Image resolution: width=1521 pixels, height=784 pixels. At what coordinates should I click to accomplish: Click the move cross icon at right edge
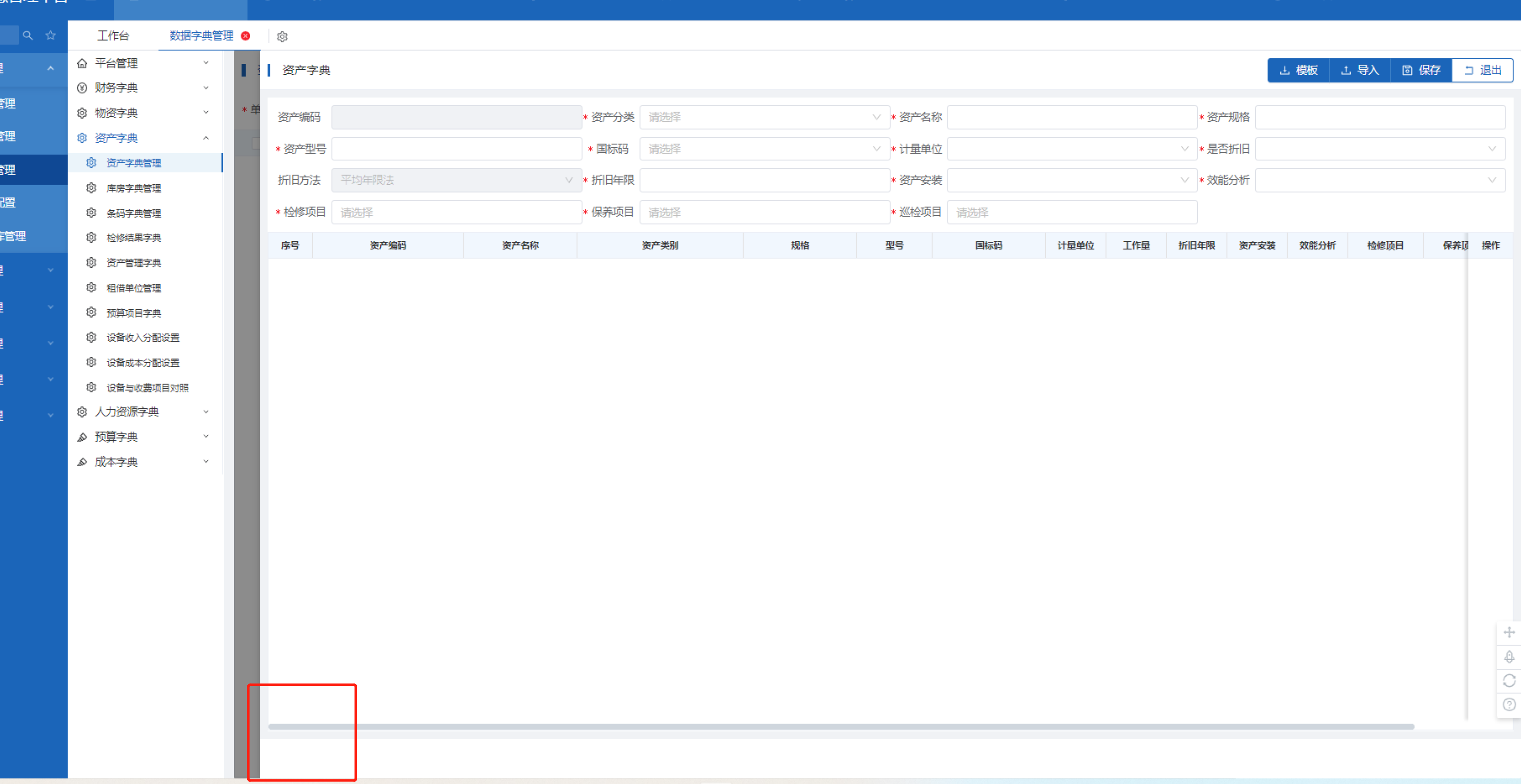point(1509,632)
